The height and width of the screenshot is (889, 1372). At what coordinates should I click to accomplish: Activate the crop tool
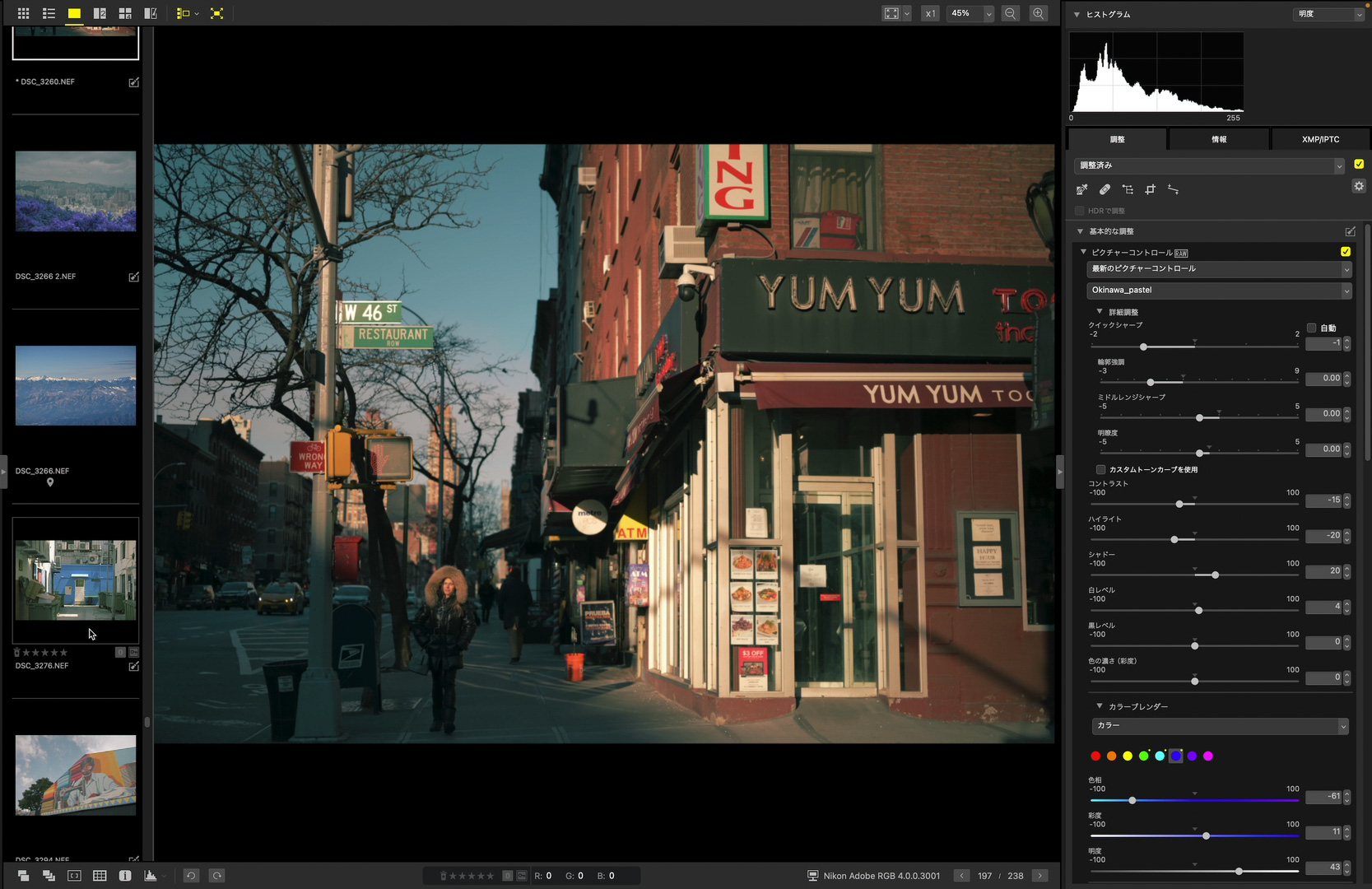(1150, 189)
